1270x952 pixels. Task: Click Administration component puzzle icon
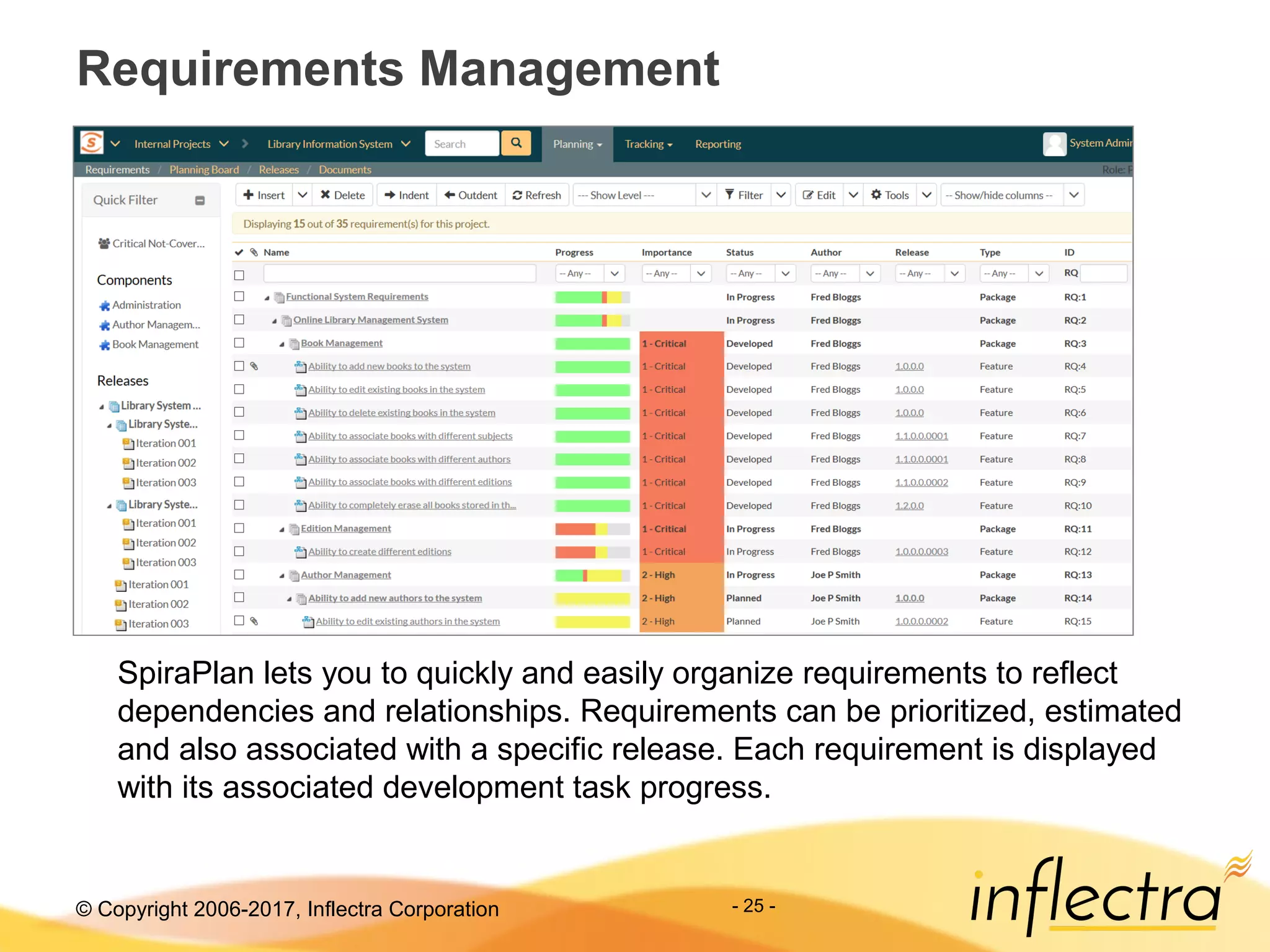point(104,306)
